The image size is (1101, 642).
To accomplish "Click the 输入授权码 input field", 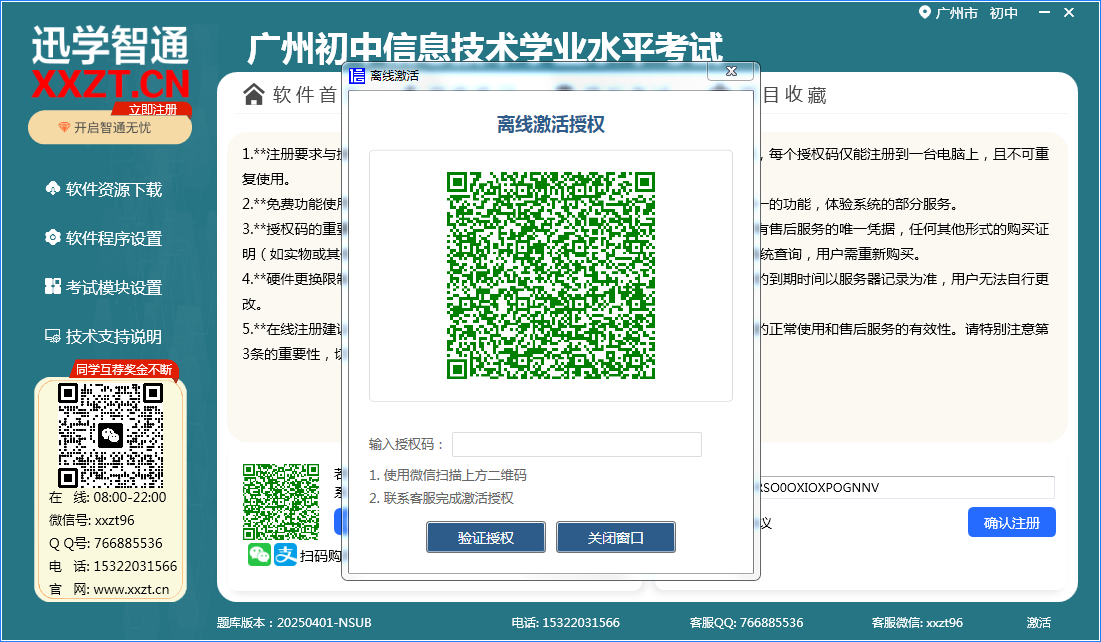I will [576, 445].
